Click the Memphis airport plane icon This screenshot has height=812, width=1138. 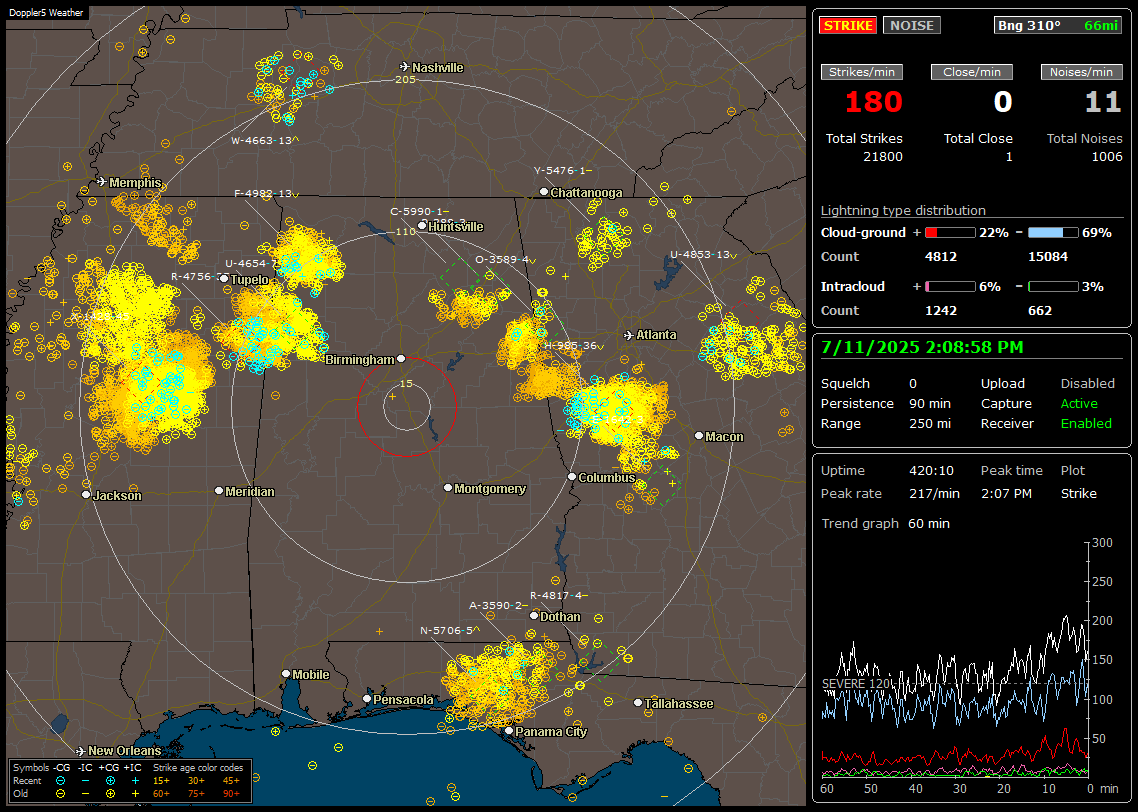(102, 181)
